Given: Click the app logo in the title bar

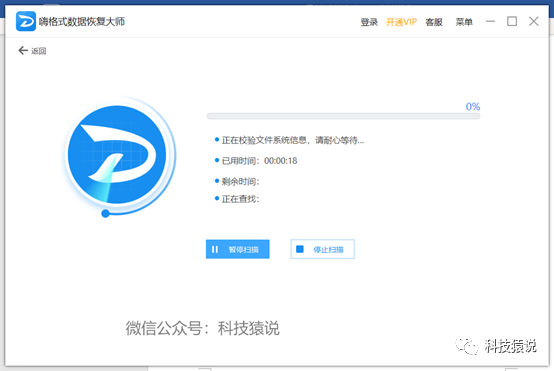Looking at the screenshot, I should coord(26,21).
